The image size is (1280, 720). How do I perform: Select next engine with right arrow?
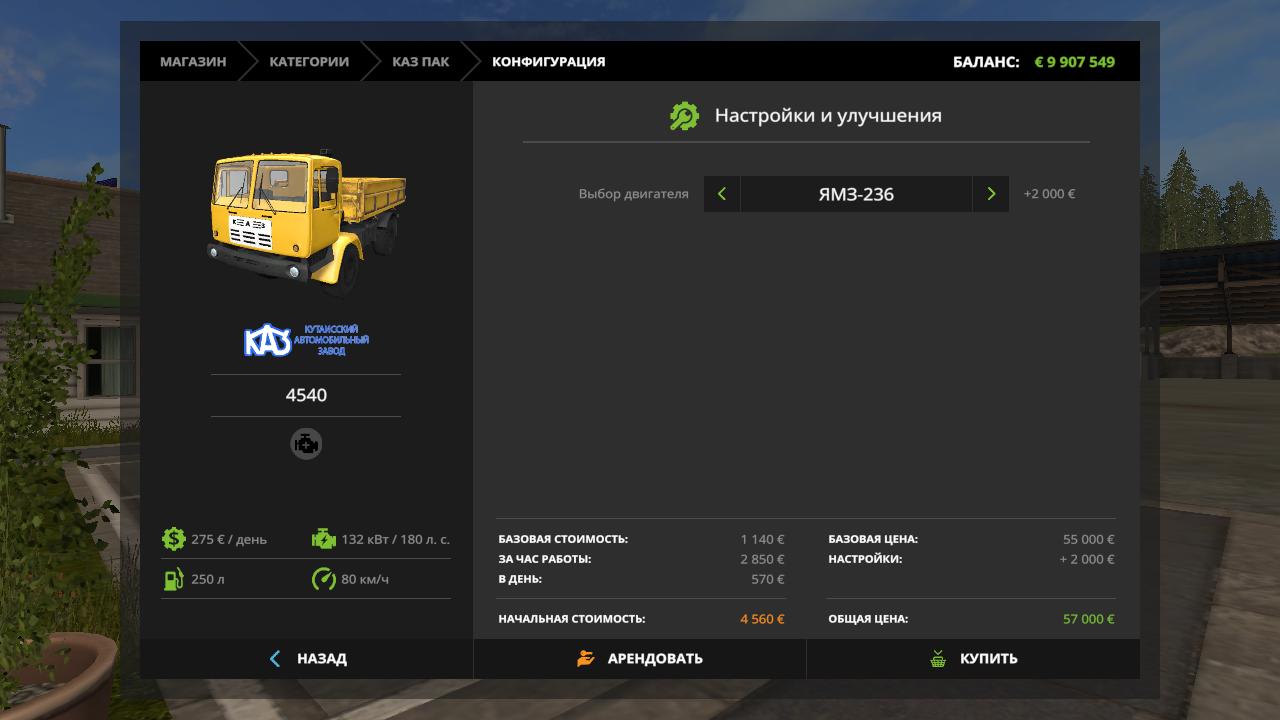(991, 194)
